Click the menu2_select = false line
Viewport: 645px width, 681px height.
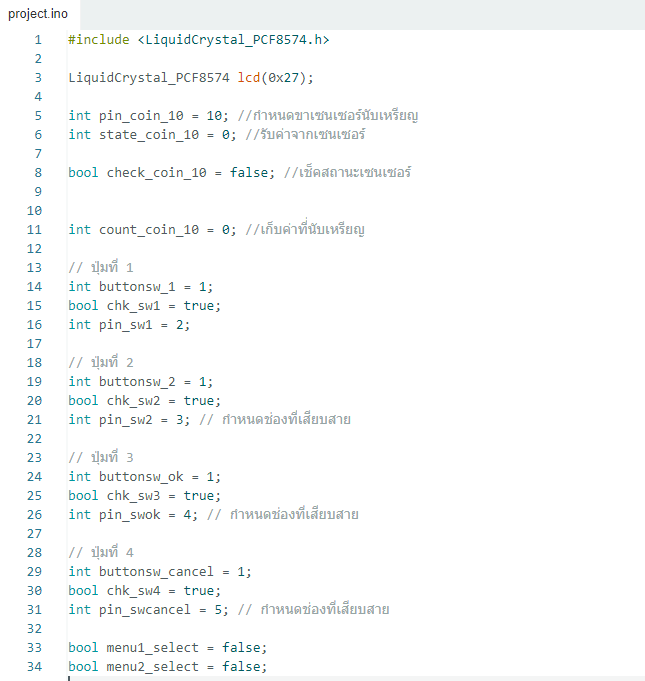168,667
